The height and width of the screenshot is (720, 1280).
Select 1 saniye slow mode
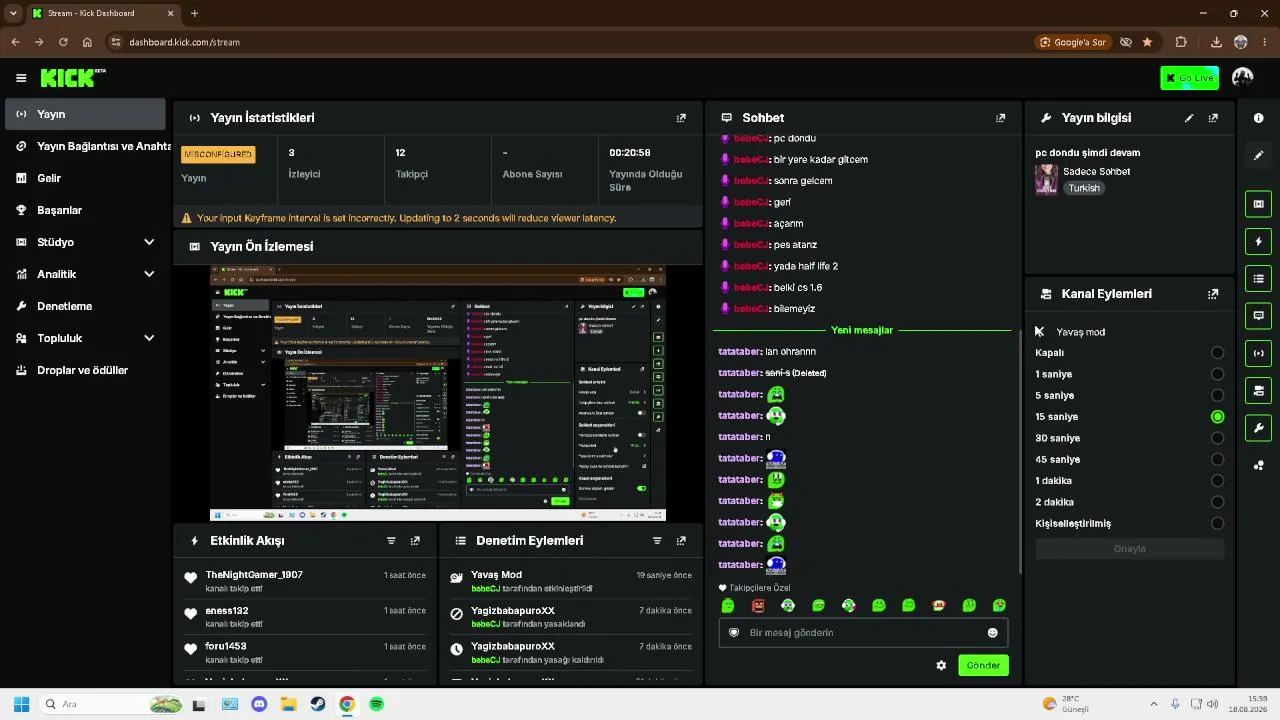pyautogui.click(x=1217, y=374)
